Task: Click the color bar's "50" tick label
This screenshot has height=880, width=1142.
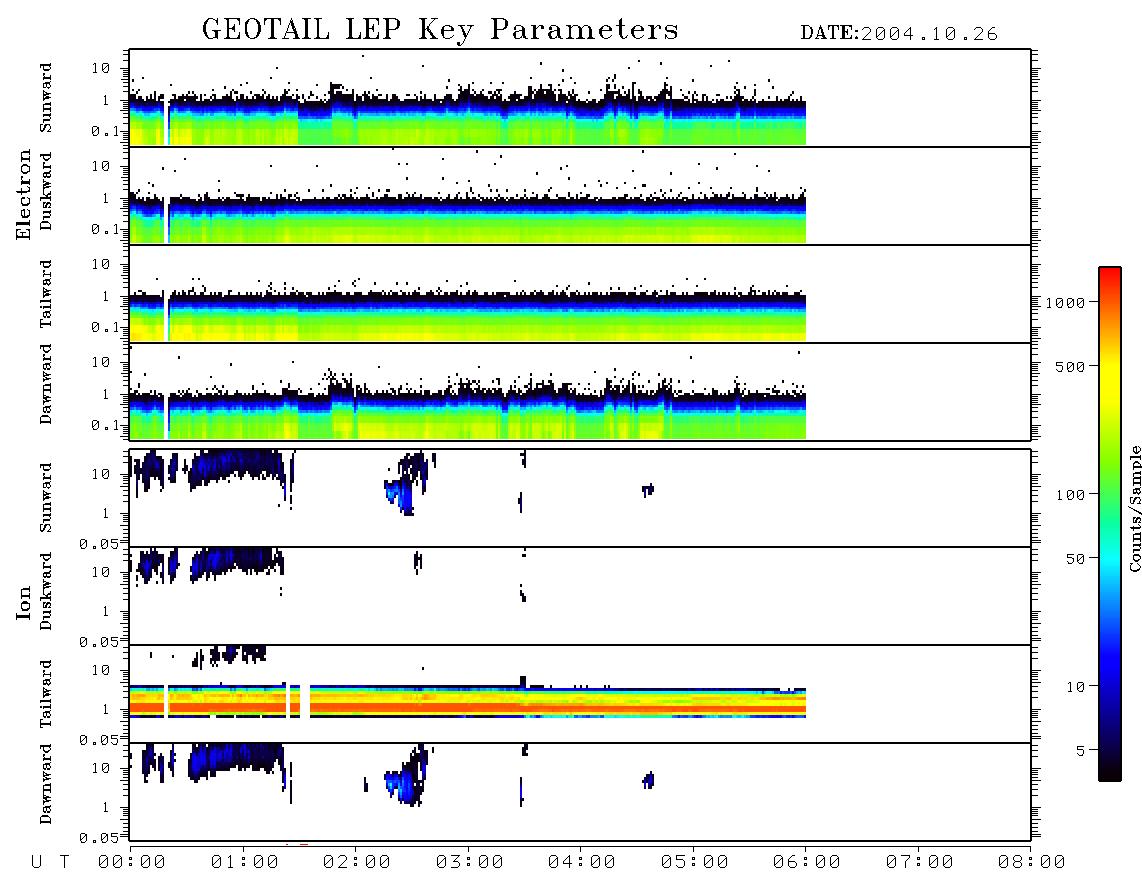Action: 1076,559
